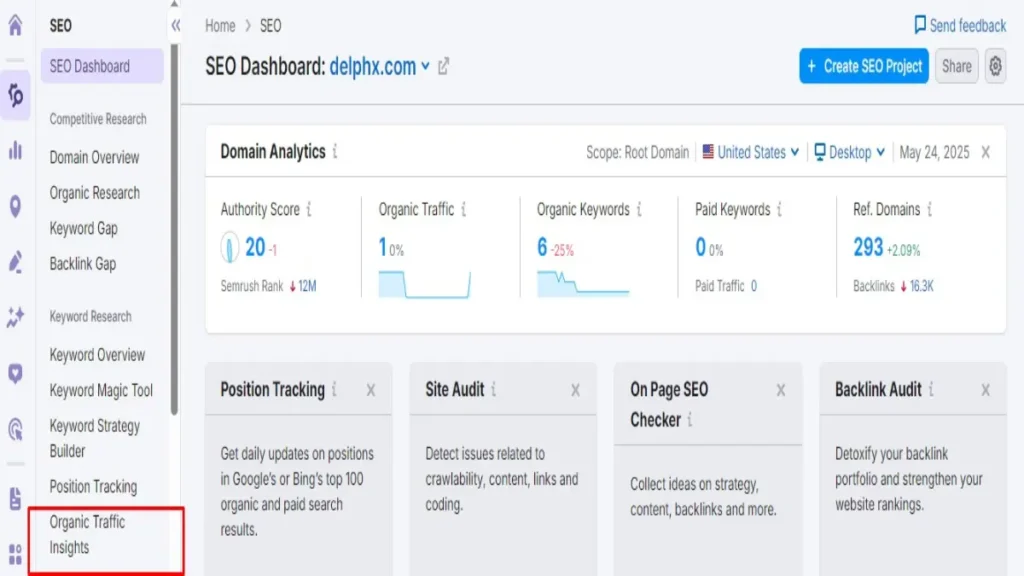Show info for Ref. Domains

929,209
